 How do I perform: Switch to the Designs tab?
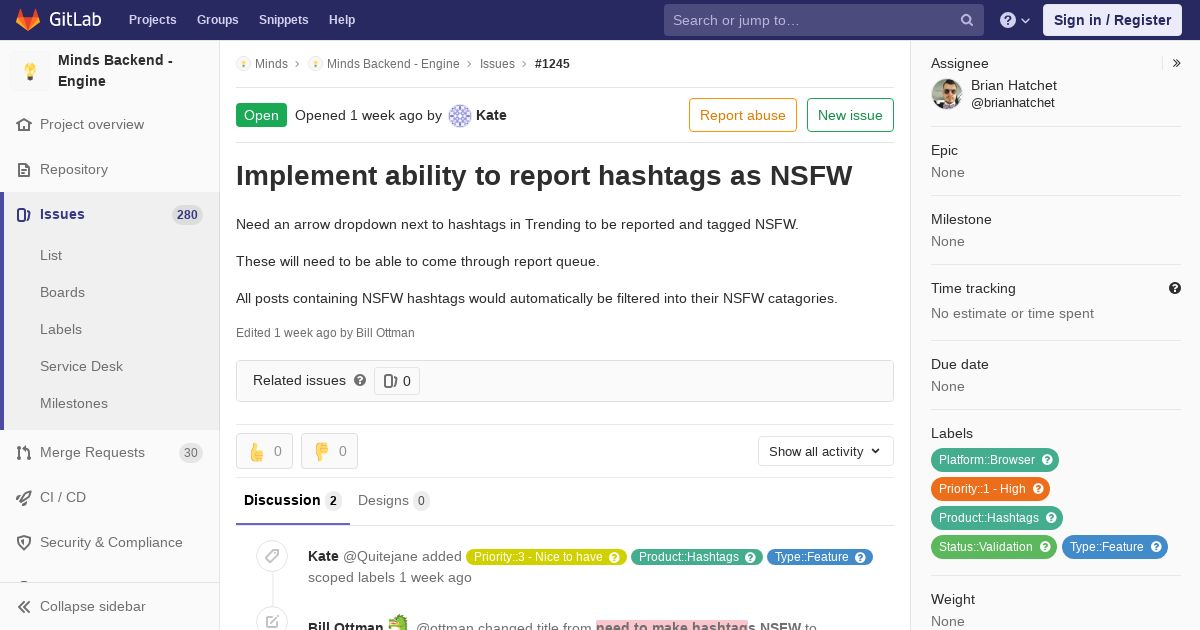click(x=393, y=501)
